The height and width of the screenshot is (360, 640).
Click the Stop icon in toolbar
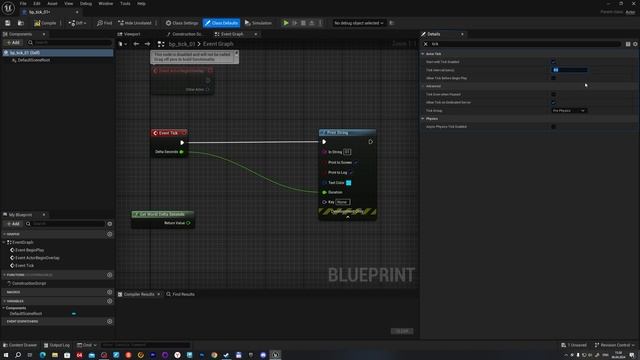(x=303, y=23)
